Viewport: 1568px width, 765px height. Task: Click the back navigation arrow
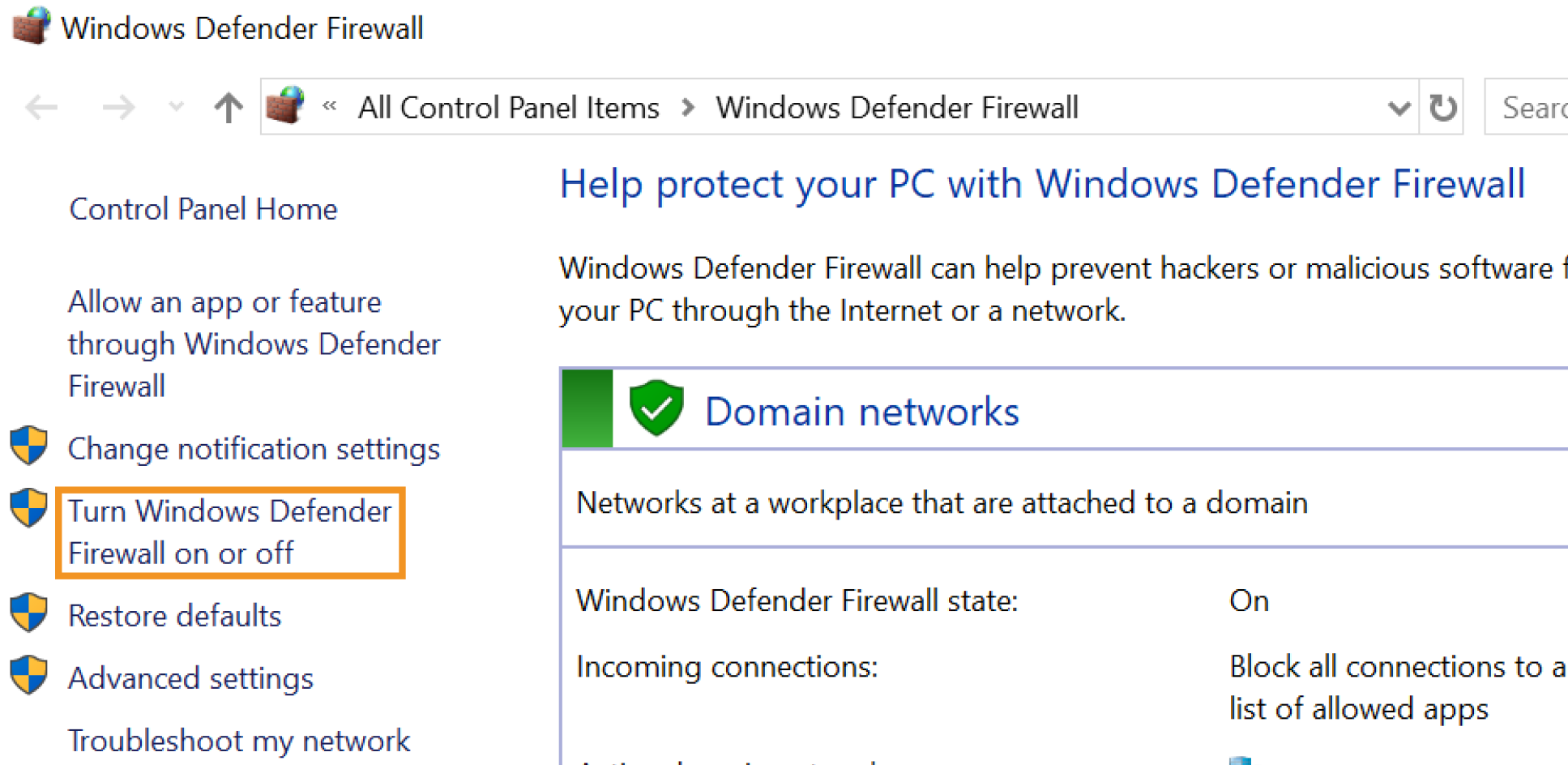click(40, 106)
